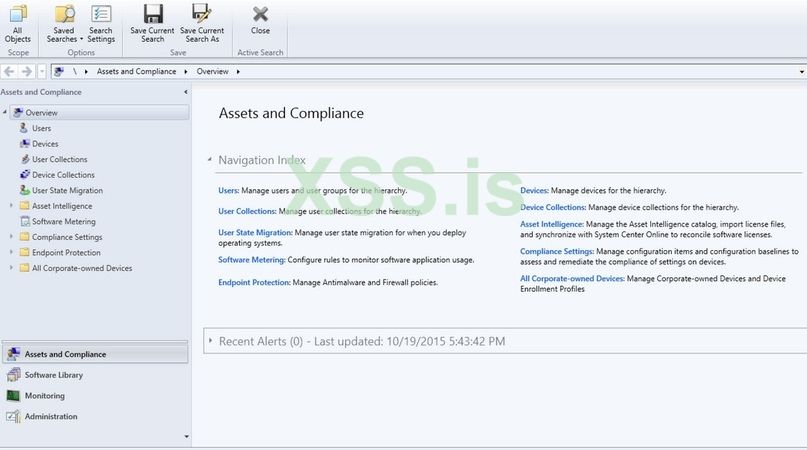This screenshot has height=450, width=807.
Task: Click the Administration workspace icon
Action: pyautogui.click(x=13, y=416)
